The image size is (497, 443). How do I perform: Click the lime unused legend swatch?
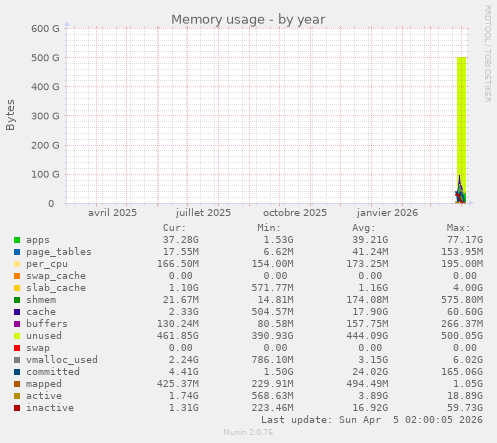pyautogui.click(x=17, y=336)
